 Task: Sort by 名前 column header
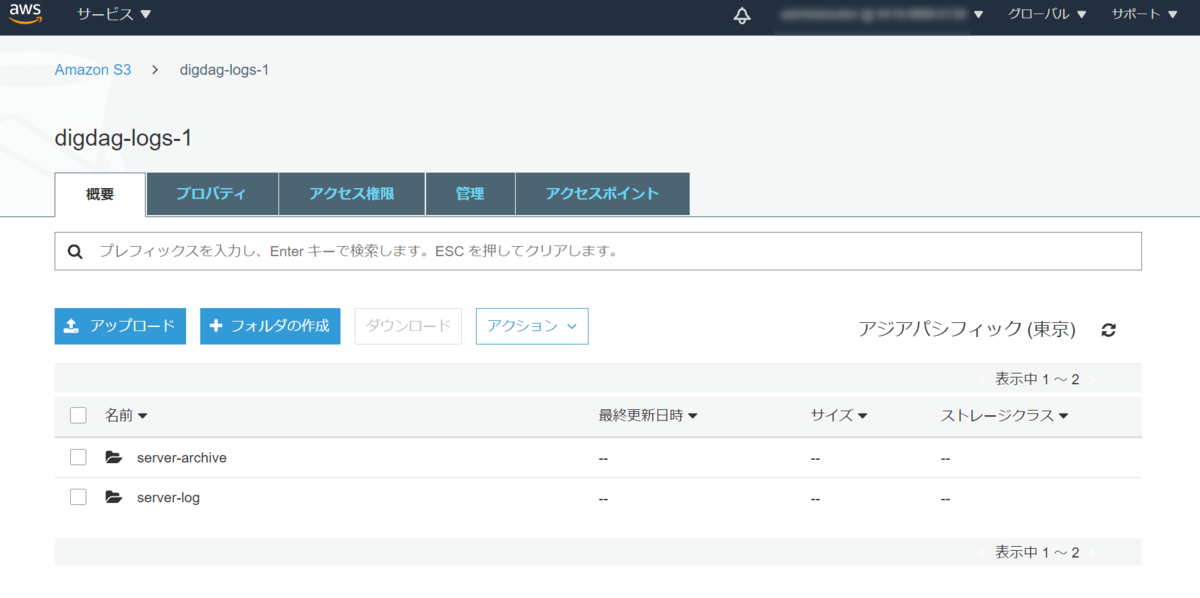pos(126,416)
